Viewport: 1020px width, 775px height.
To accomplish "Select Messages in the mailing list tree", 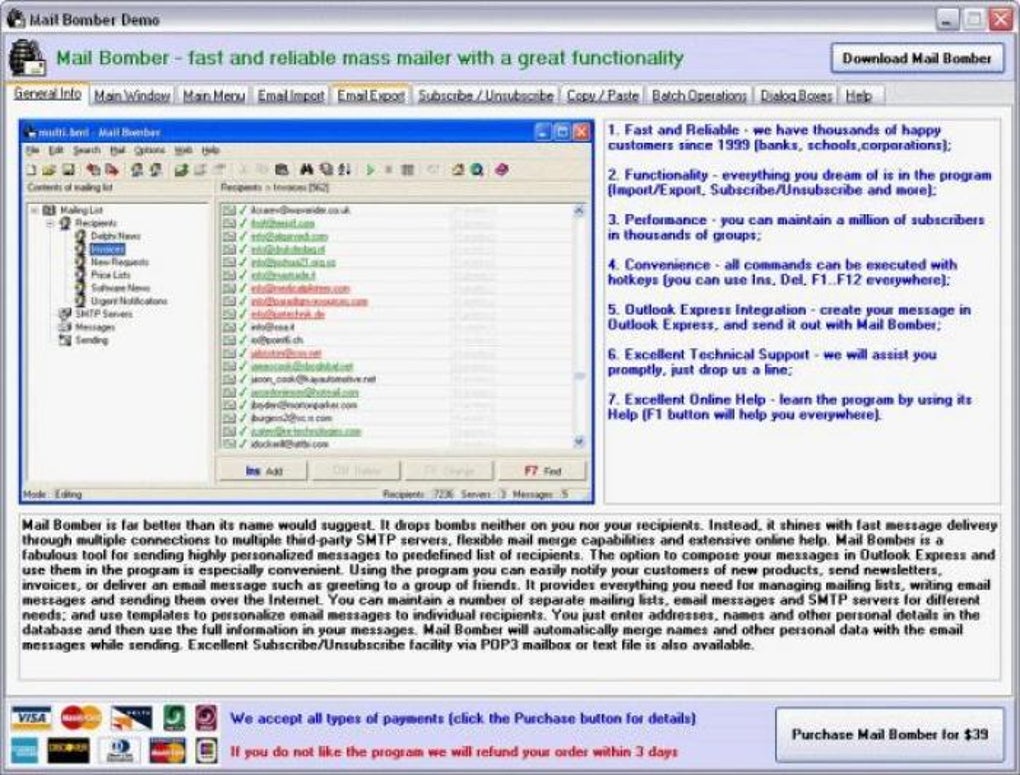I will click(x=95, y=327).
